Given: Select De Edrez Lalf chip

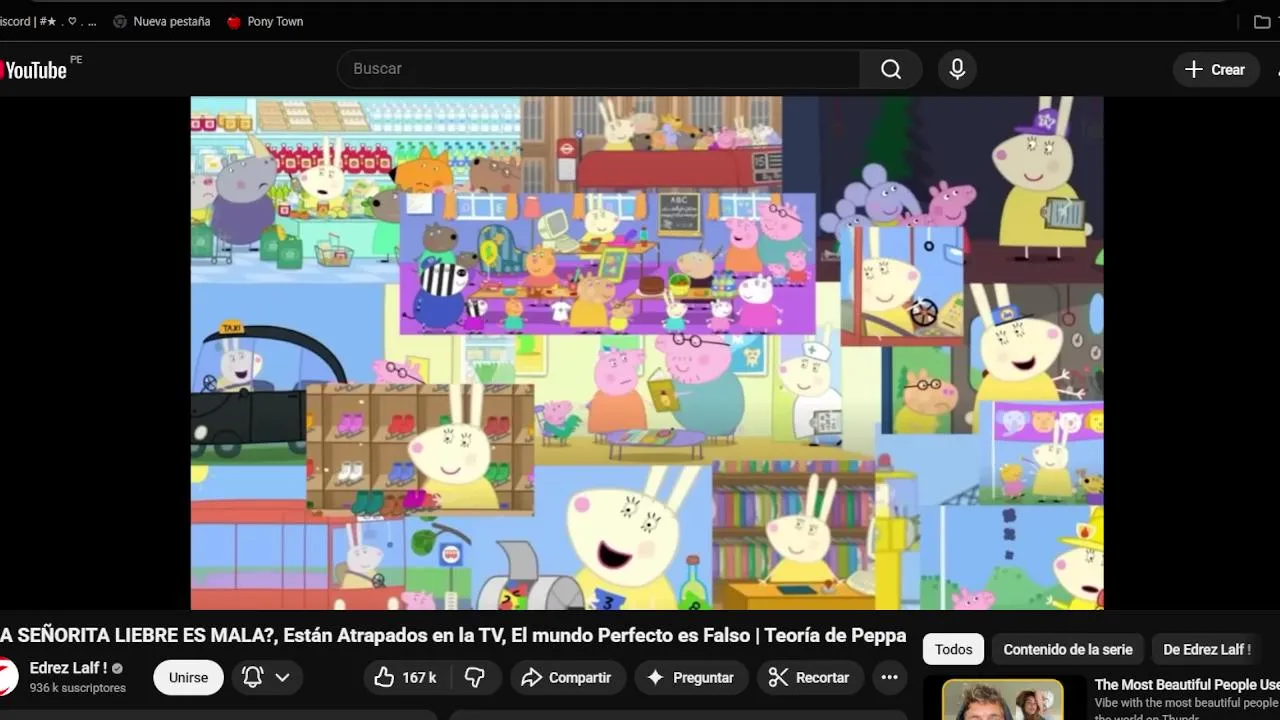Looking at the screenshot, I should point(1207,649).
